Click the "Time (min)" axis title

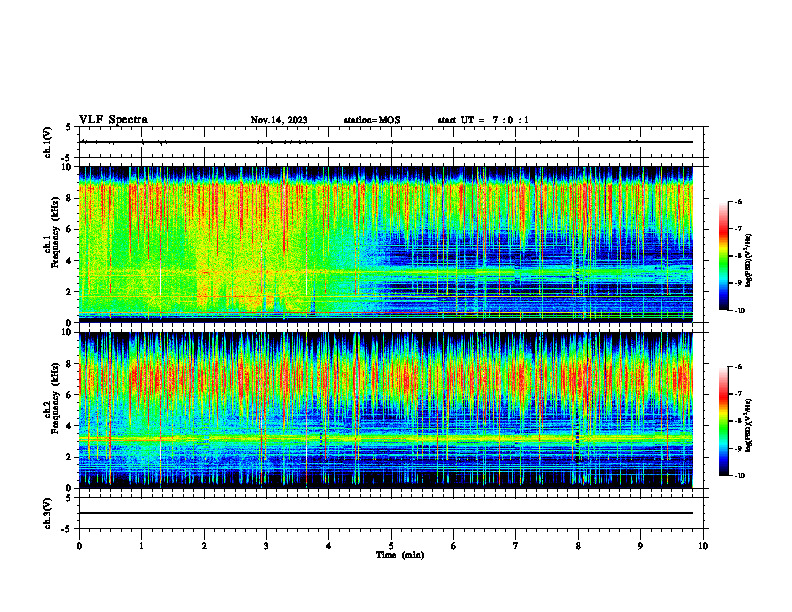(400, 555)
